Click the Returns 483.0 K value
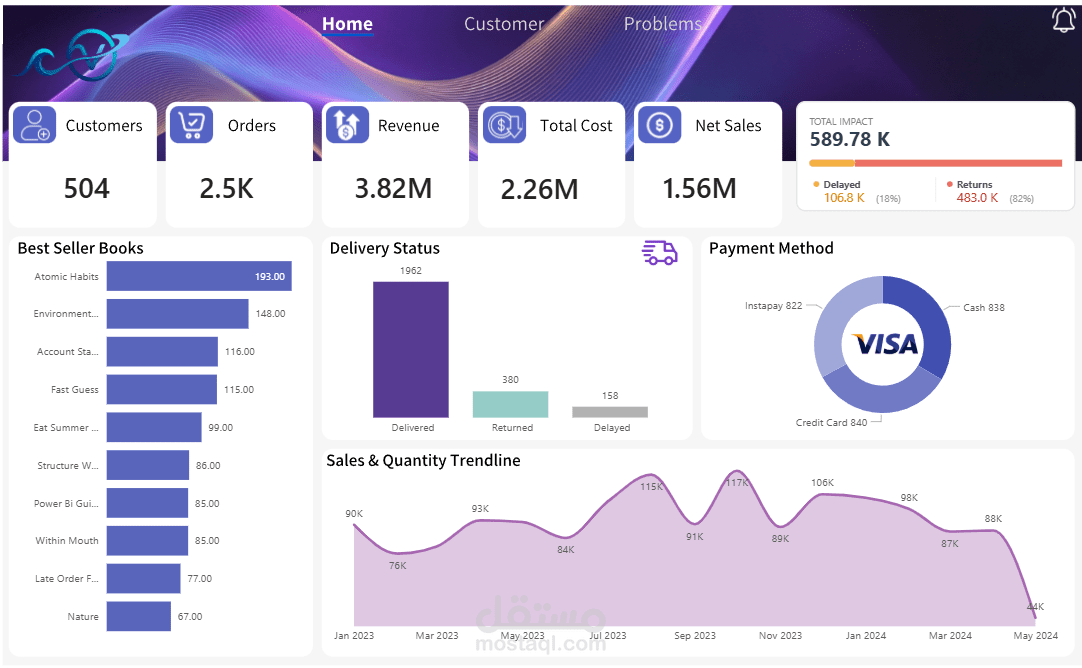 pyautogui.click(x=977, y=198)
